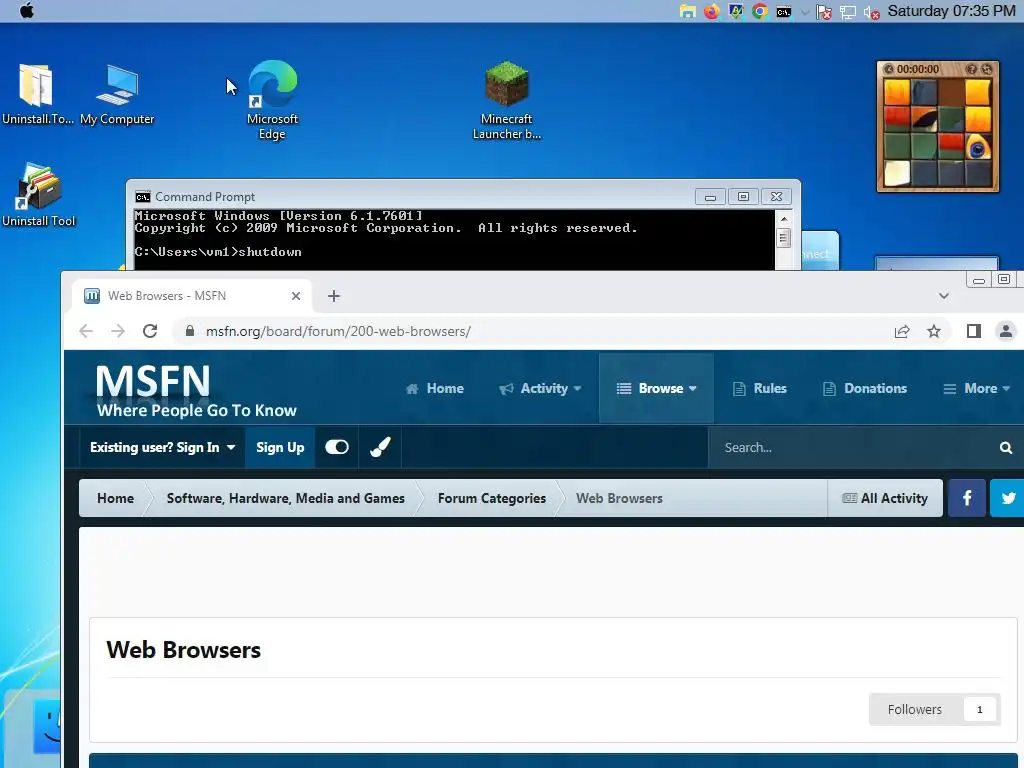The height and width of the screenshot is (768, 1024).
Task: Click the Sign Up button
Action: (x=280, y=447)
